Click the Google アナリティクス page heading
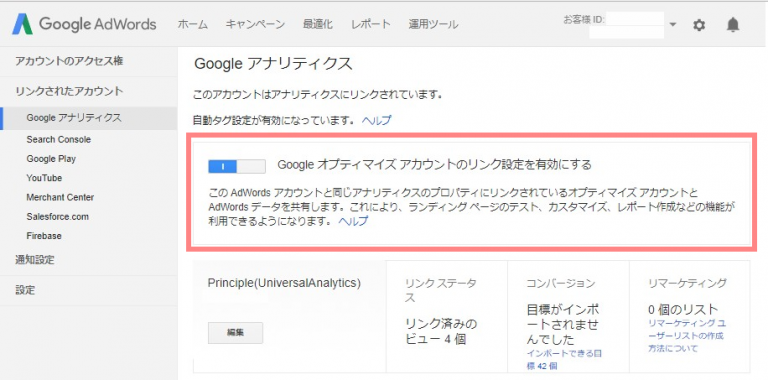Viewport: 768px width, 380px height. (273, 64)
